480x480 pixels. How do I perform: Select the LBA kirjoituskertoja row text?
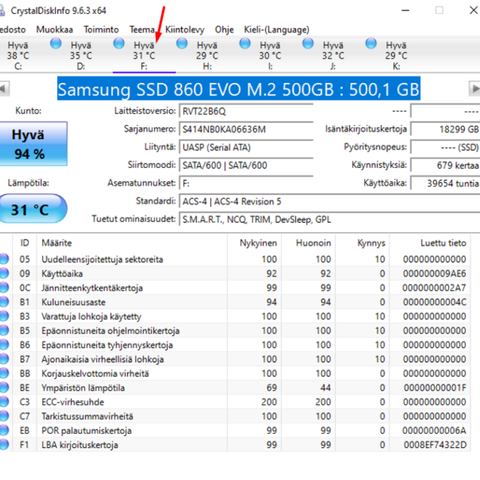[x=80, y=445]
